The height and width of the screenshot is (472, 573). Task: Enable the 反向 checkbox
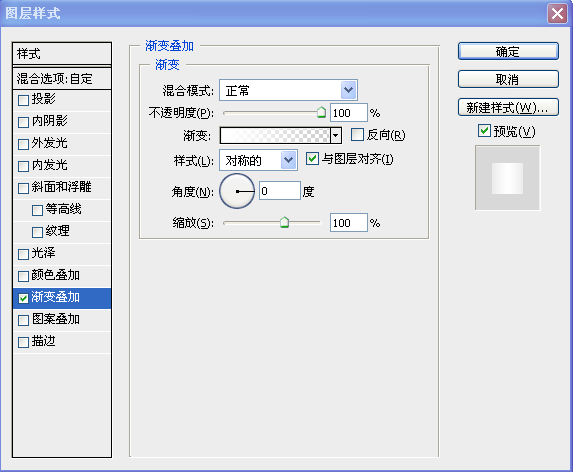(357, 134)
